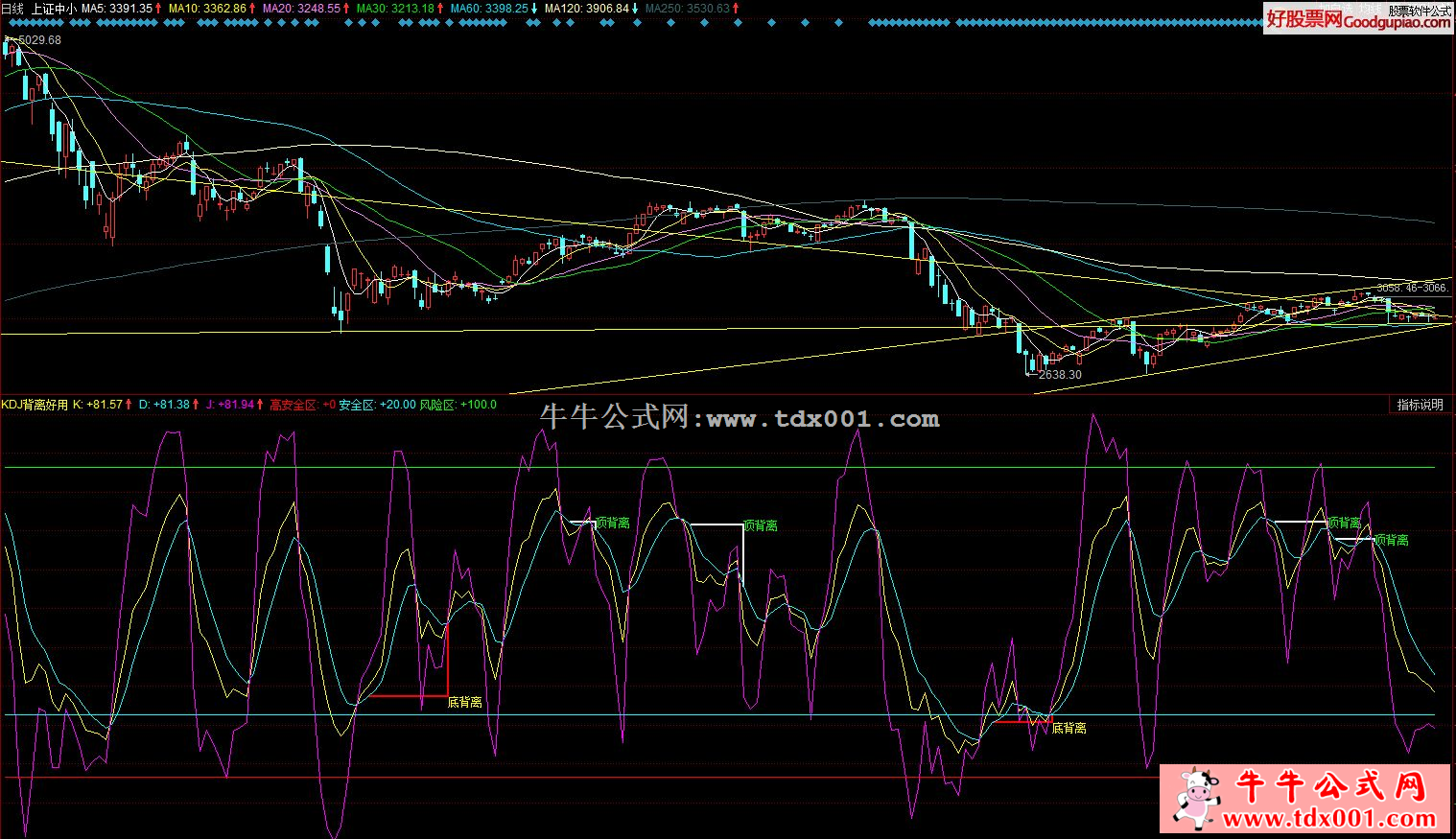Select the 安全区: +20.00 label

(378, 405)
